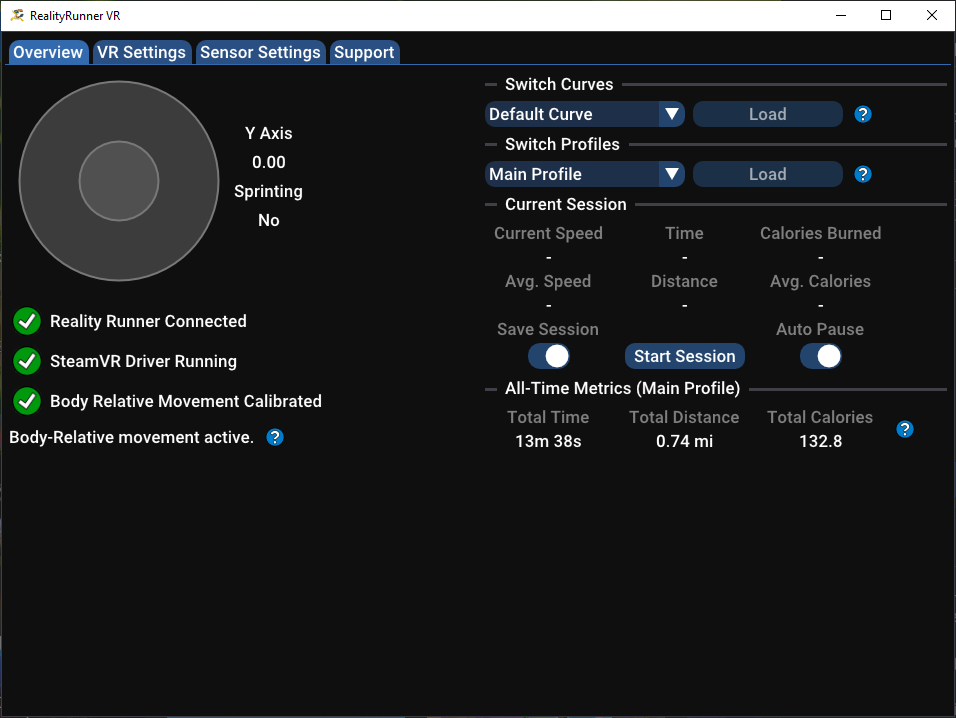Viewport: 956px width, 718px height.
Task: Click the Calories Burned label
Action: 821,233
